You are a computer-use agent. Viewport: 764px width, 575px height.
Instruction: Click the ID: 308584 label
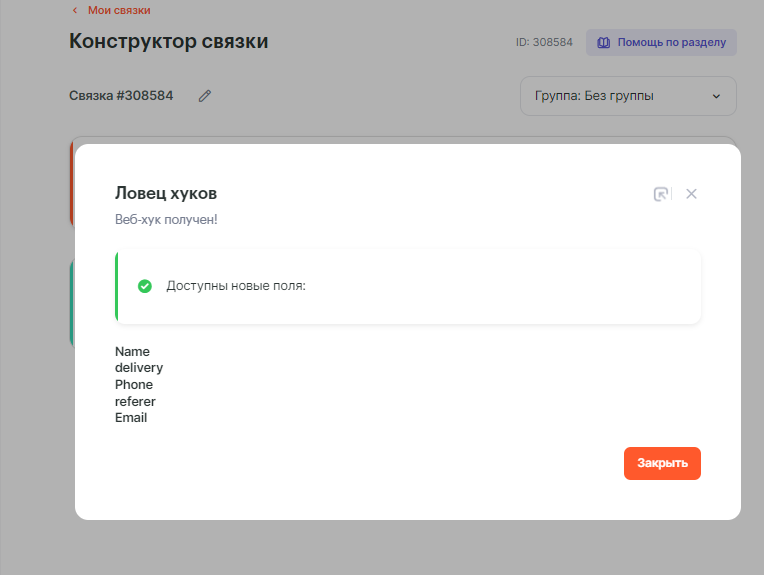point(543,43)
